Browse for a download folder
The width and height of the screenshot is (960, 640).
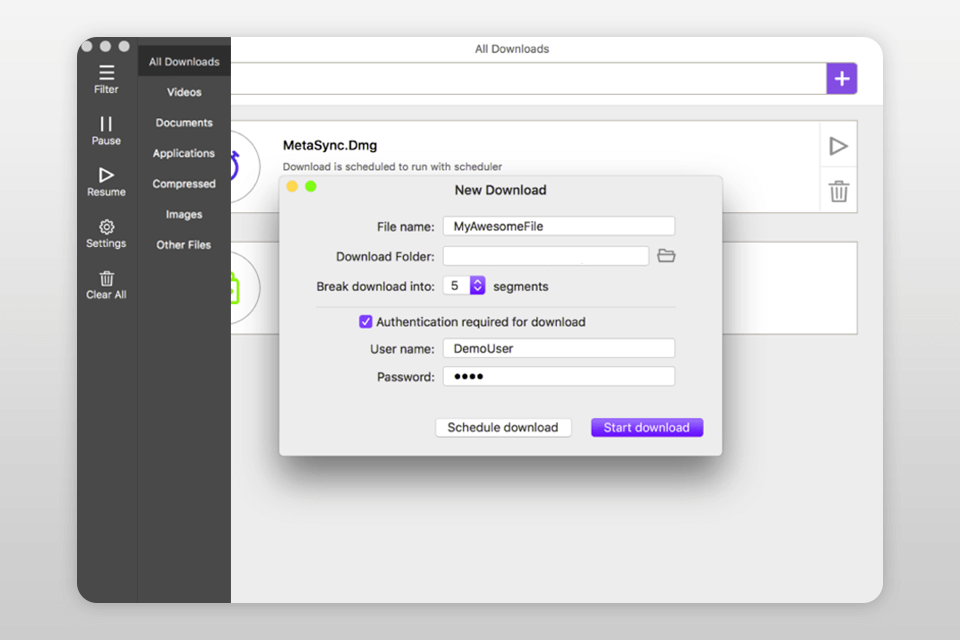[668, 256]
